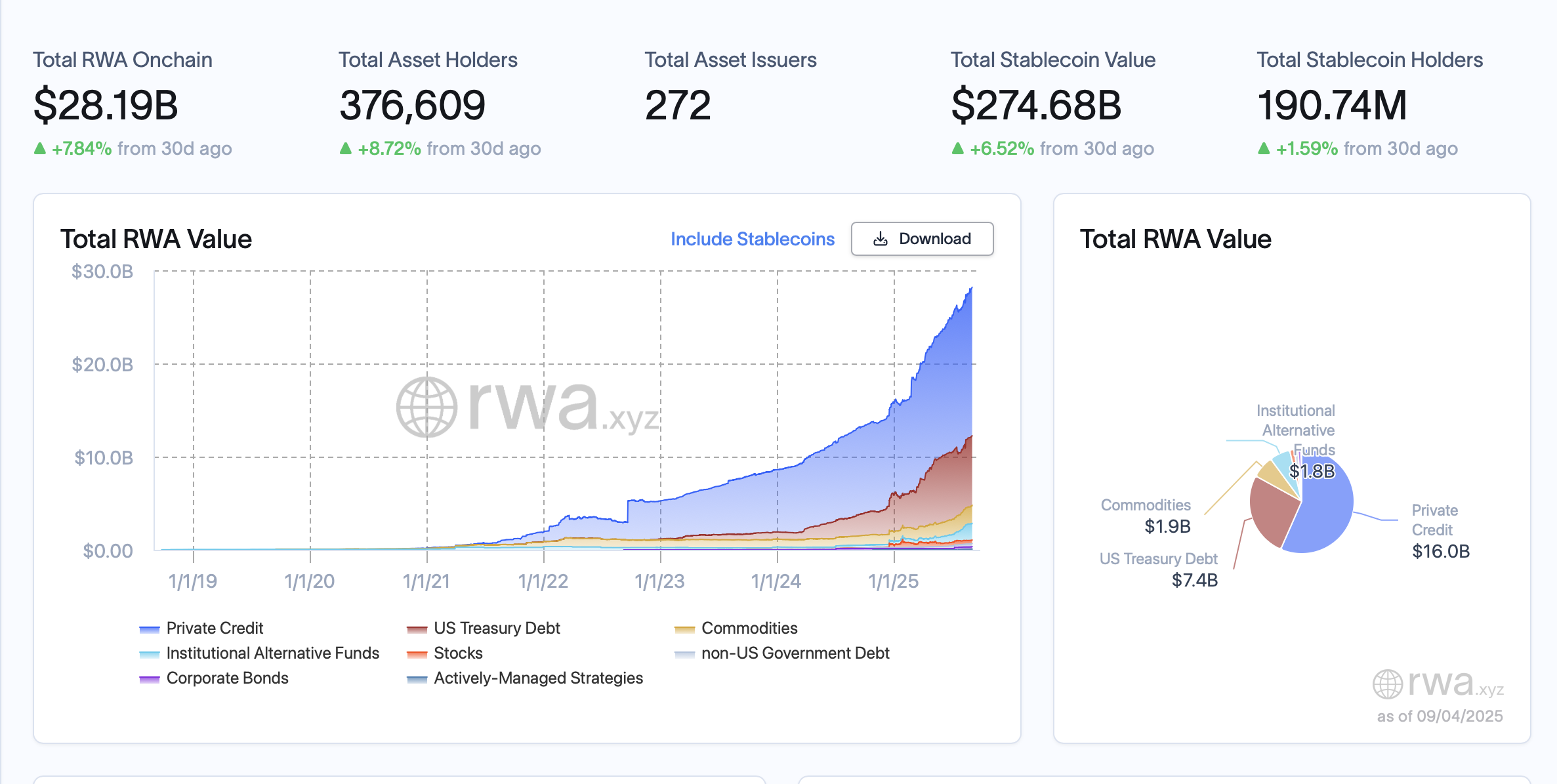Click the download arrow icon

[881, 239]
